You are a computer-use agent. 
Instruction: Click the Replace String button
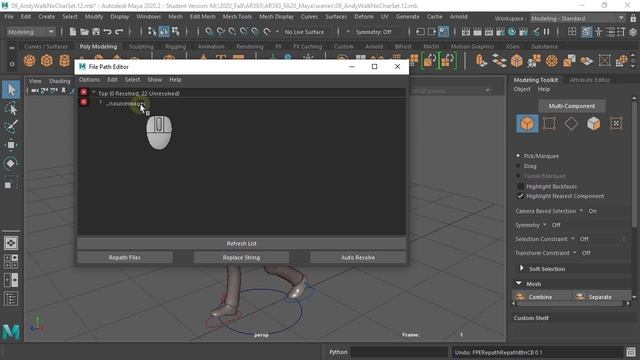pos(241,258)
